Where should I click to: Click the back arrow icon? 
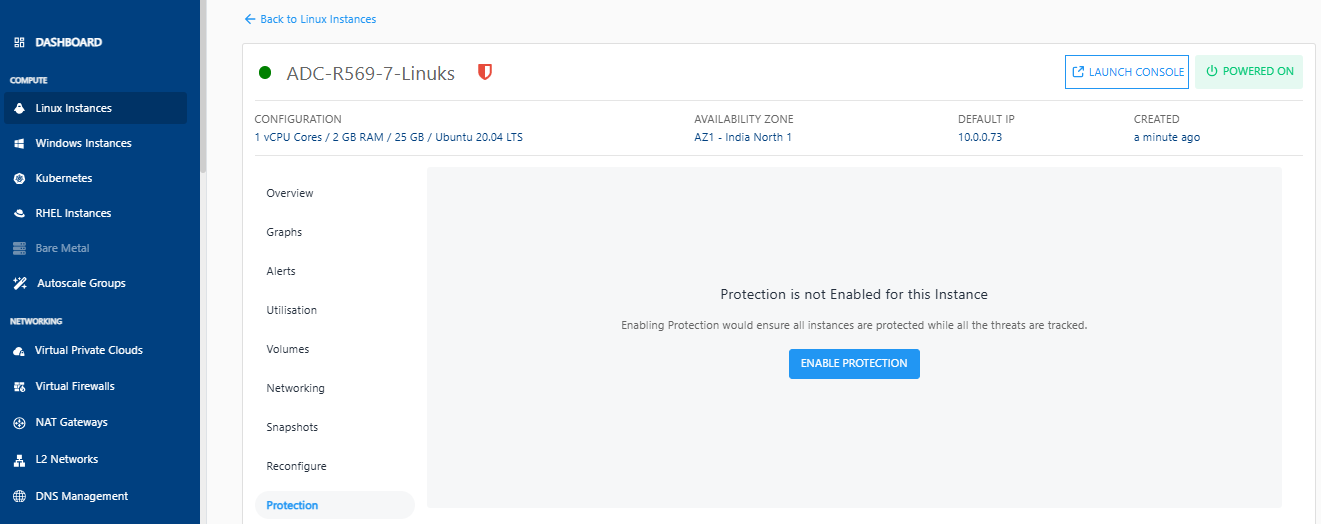coord(249,19)
